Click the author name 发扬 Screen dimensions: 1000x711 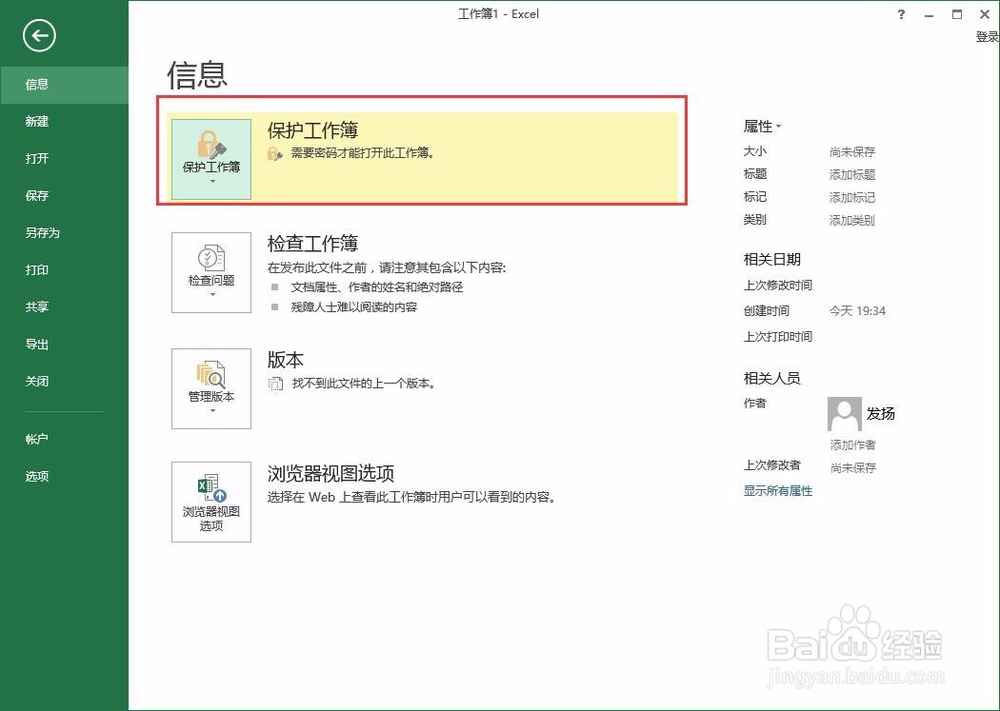pos(881,414)
